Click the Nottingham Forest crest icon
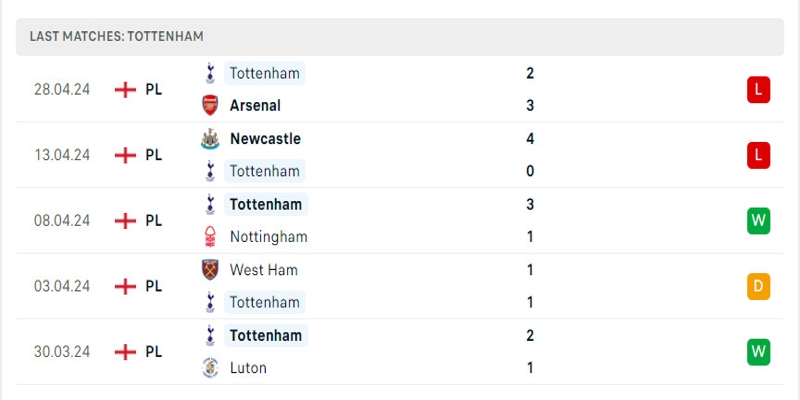 (x=210, y=237)
